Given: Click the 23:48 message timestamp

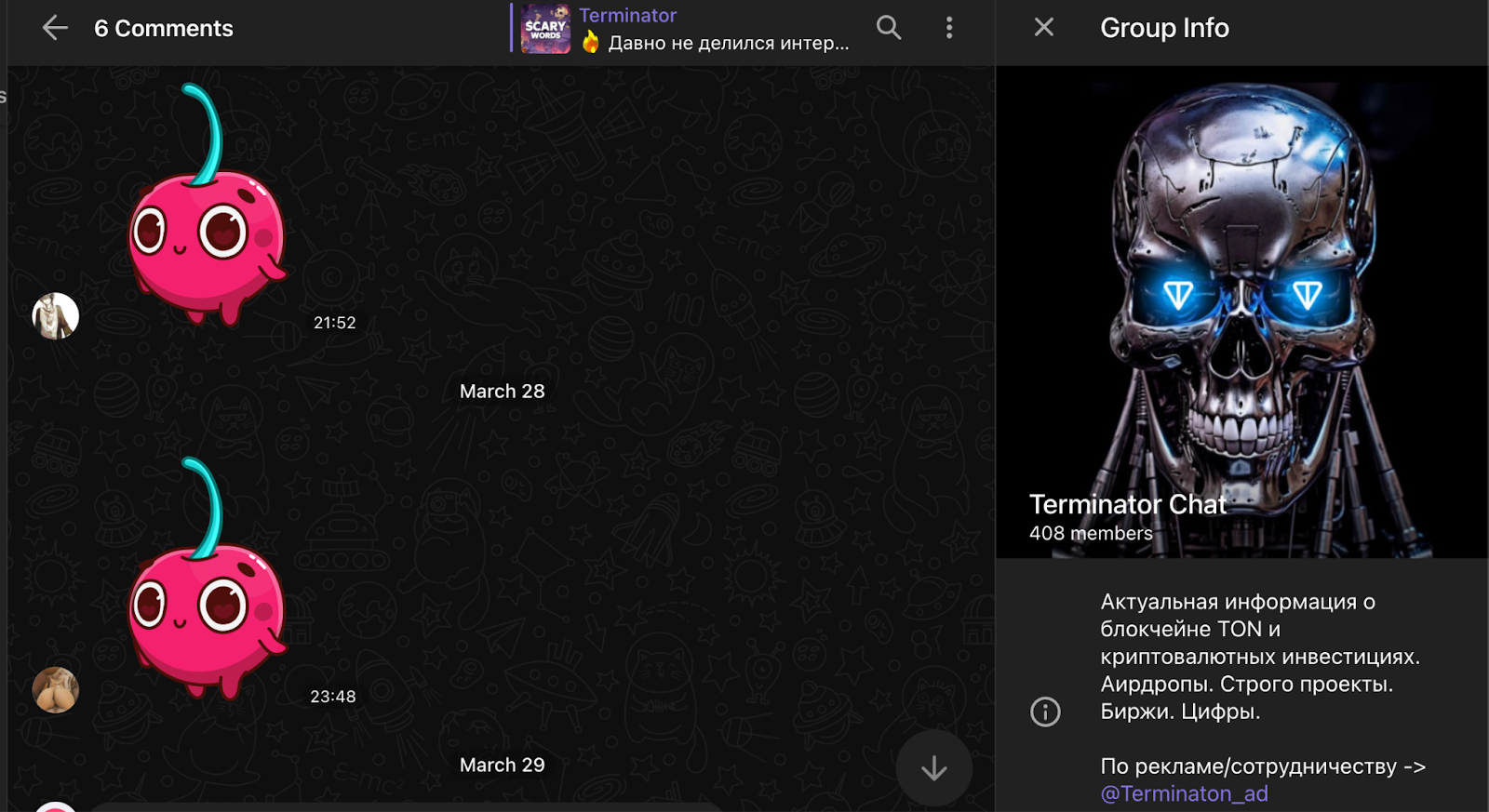Looking at the screenshot, I should [x=333, y=697].
